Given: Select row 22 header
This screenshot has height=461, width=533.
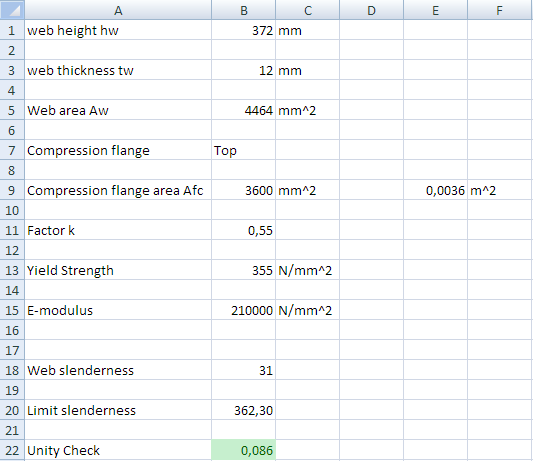Looking at the screenshot, I should 12,450.
